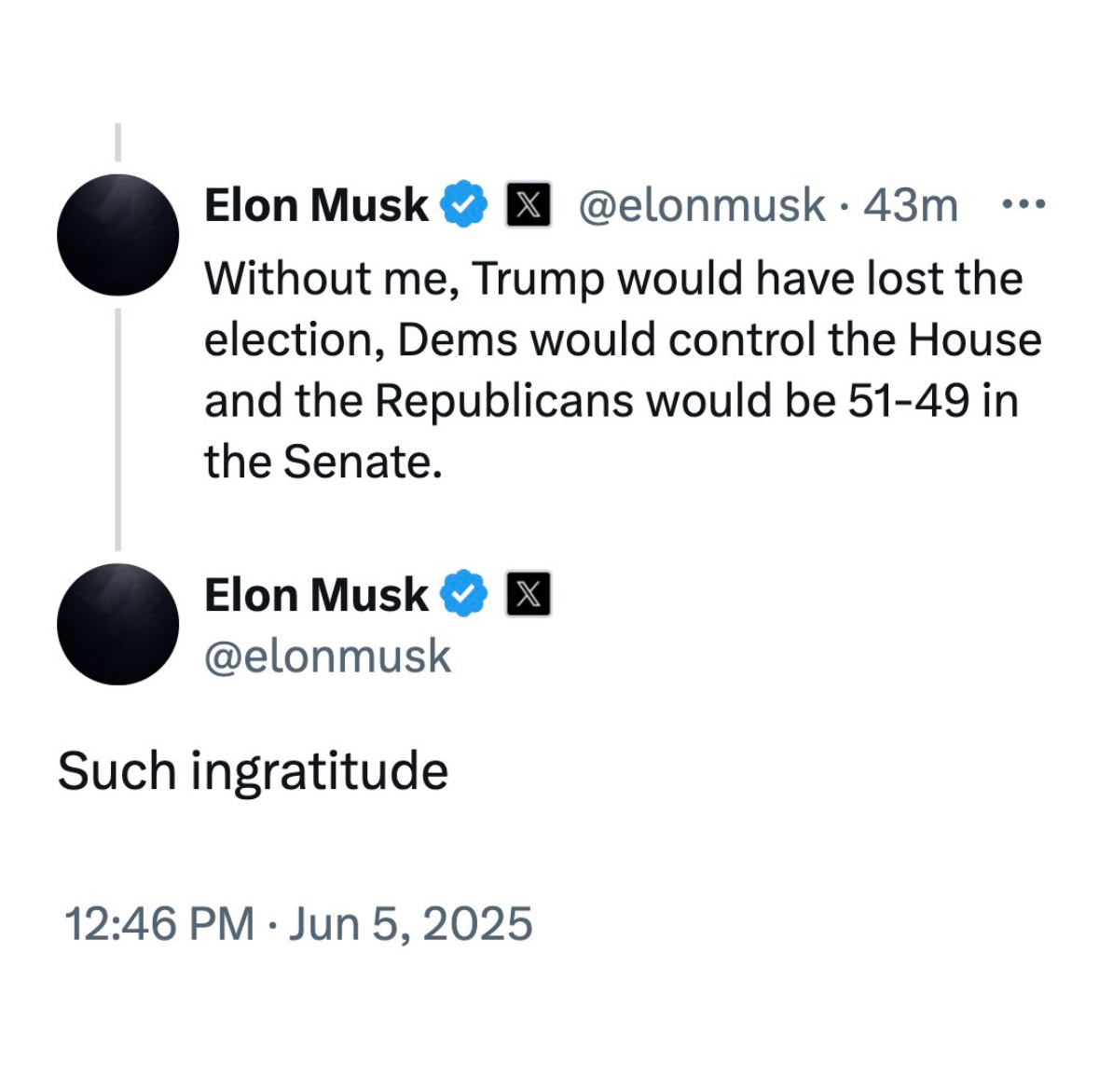The height and width of the screenshot is (1092, 1099).
Task: Click the blue verified badge in the parent tweet
Action: [x=463, y=205]
